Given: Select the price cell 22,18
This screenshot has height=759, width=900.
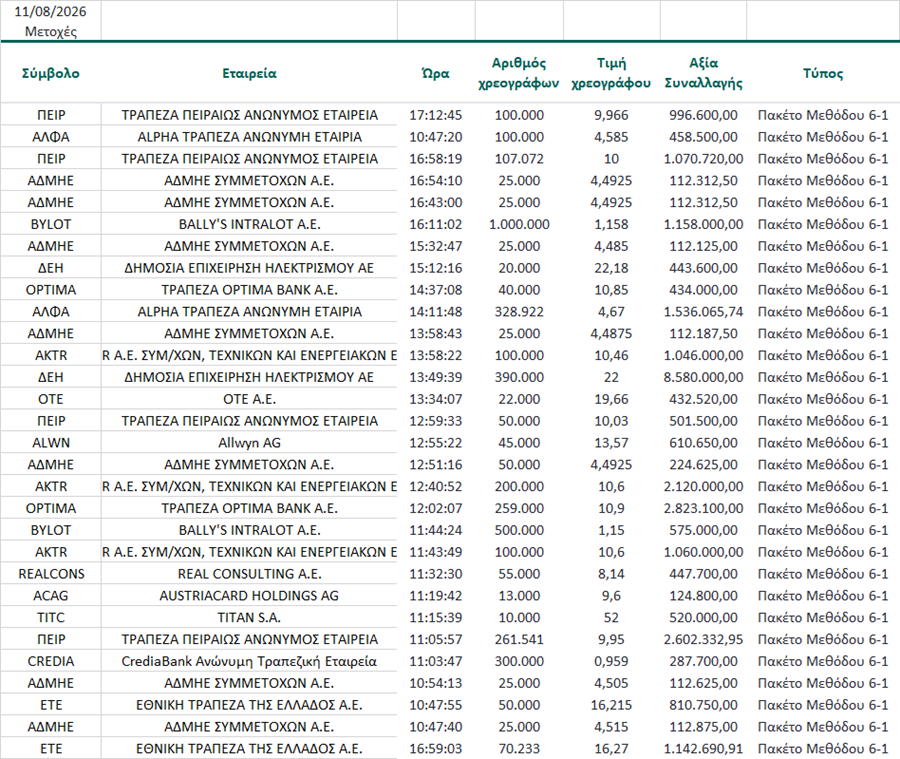Looking at the screenshot, I should click(x=611, y=268).
